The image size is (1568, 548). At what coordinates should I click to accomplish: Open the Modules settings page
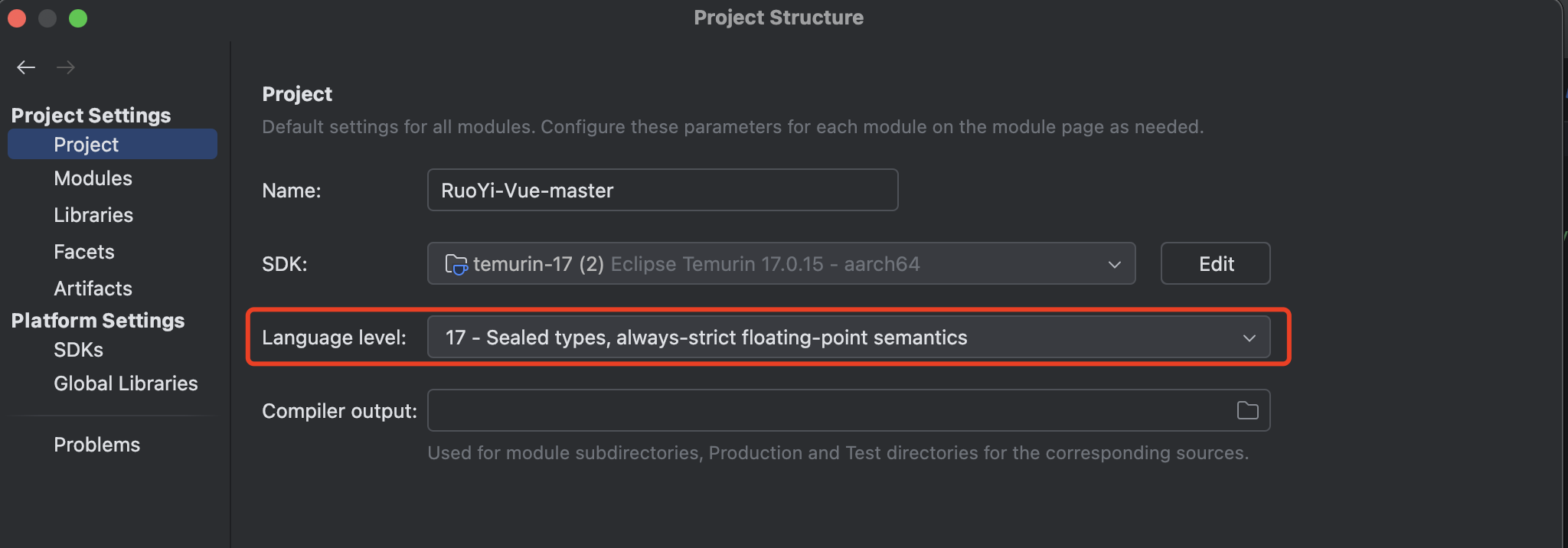coord(93,178)
